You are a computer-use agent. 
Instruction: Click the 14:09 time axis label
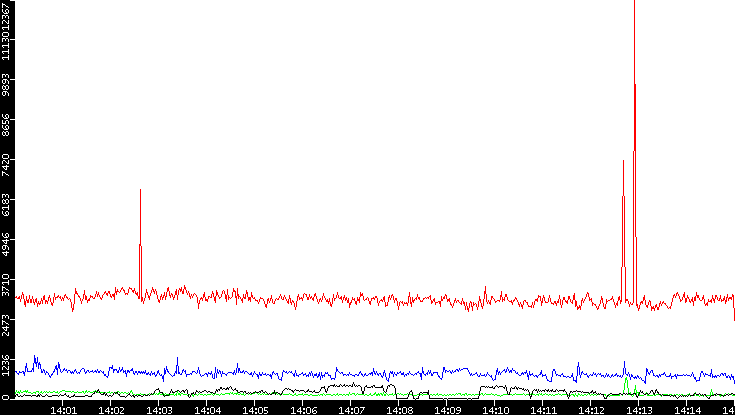pos(447,410)
